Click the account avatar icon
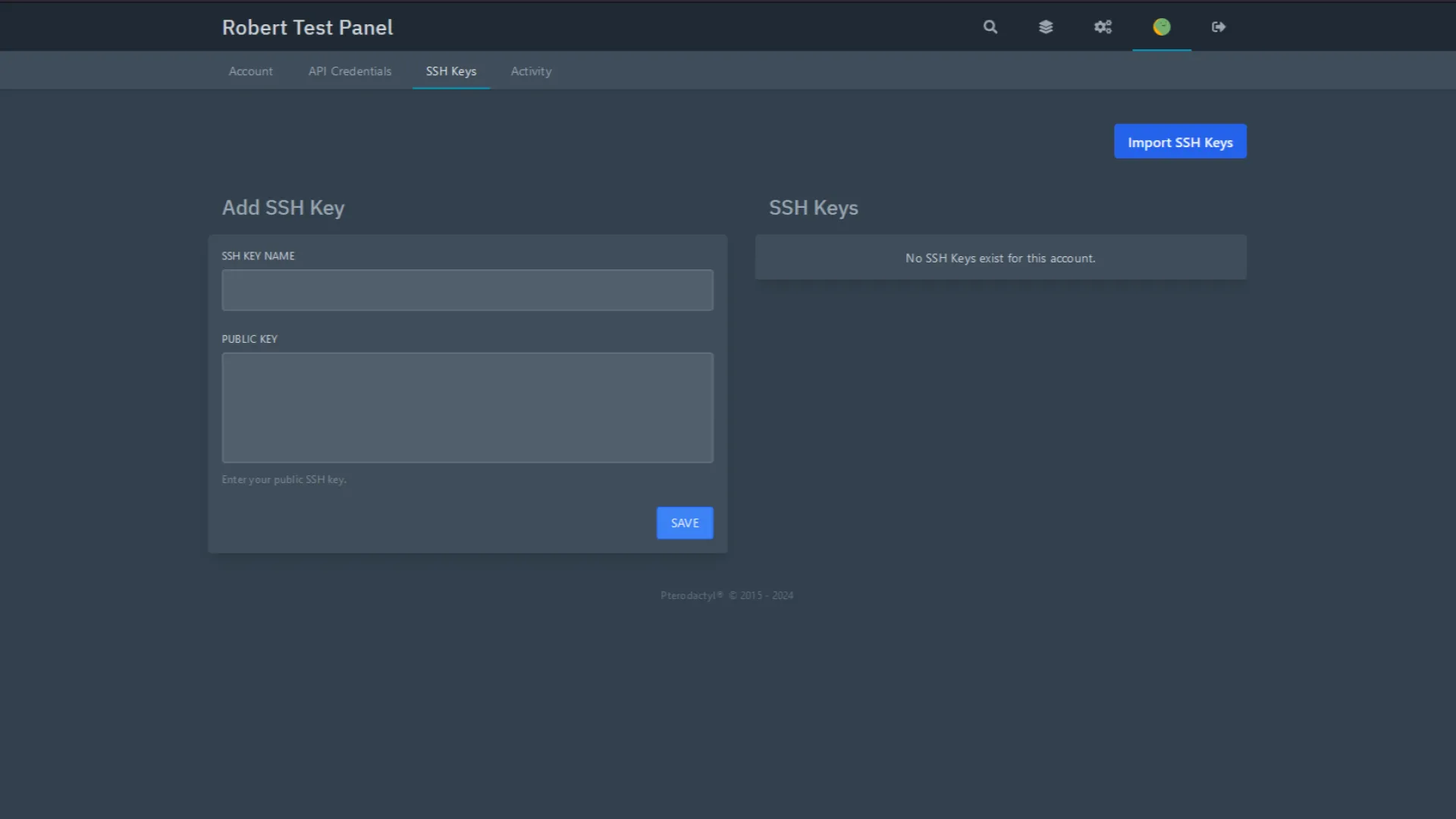The image size is (1456, 819). (1162, 27)
